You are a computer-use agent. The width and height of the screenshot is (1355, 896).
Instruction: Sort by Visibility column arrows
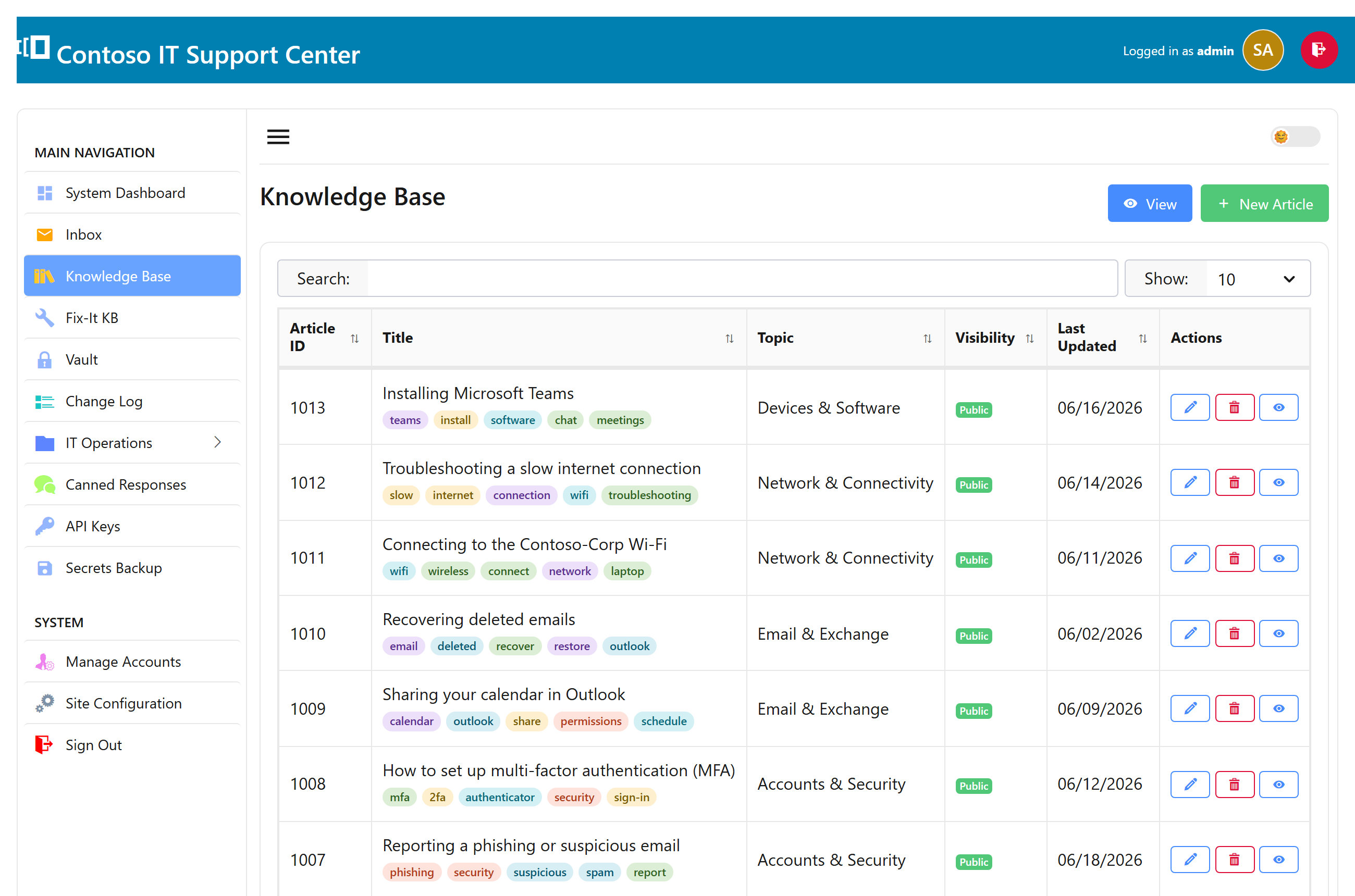(x=1030, y=338)
